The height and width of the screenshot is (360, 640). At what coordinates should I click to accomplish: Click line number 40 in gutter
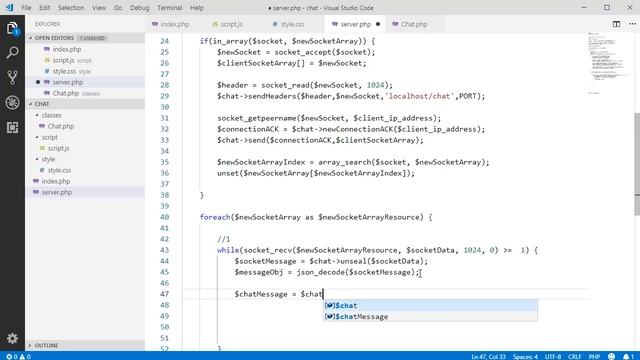point(164,217)
